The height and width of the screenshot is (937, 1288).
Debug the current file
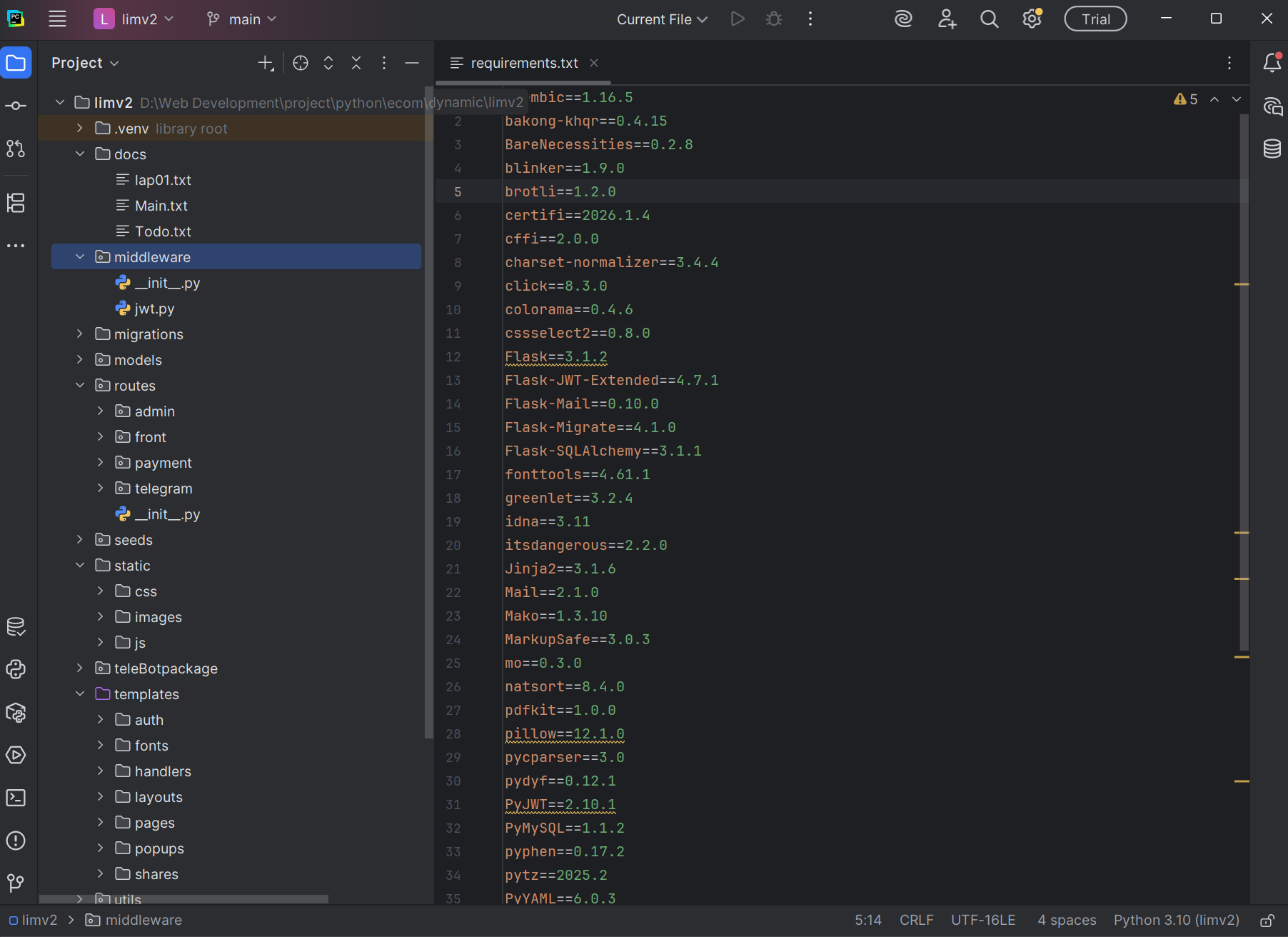(x=774, y=19)
